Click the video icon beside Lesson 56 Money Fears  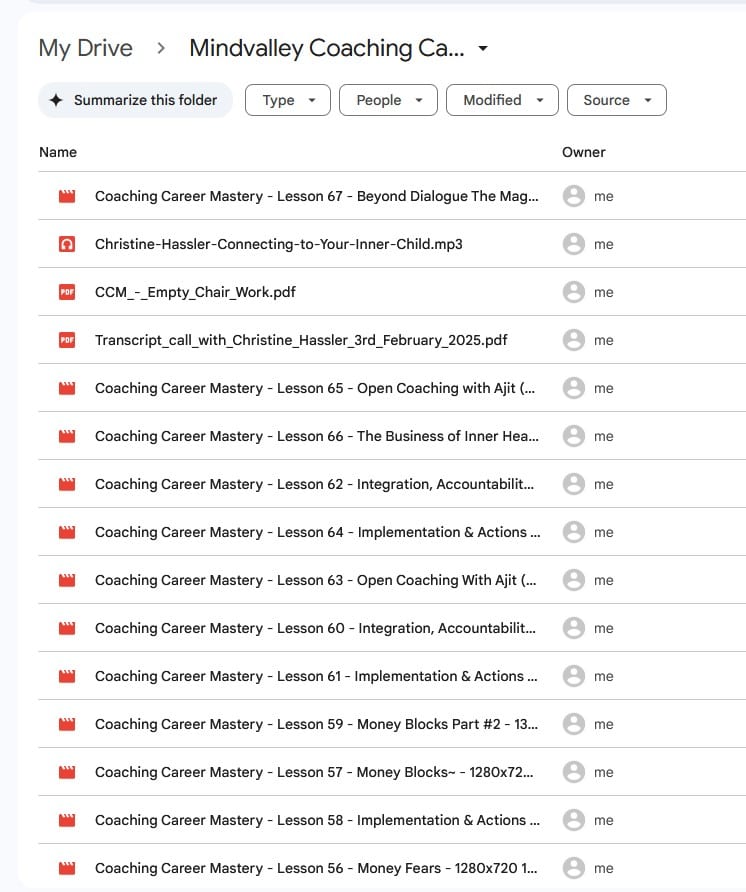(67, 869)
